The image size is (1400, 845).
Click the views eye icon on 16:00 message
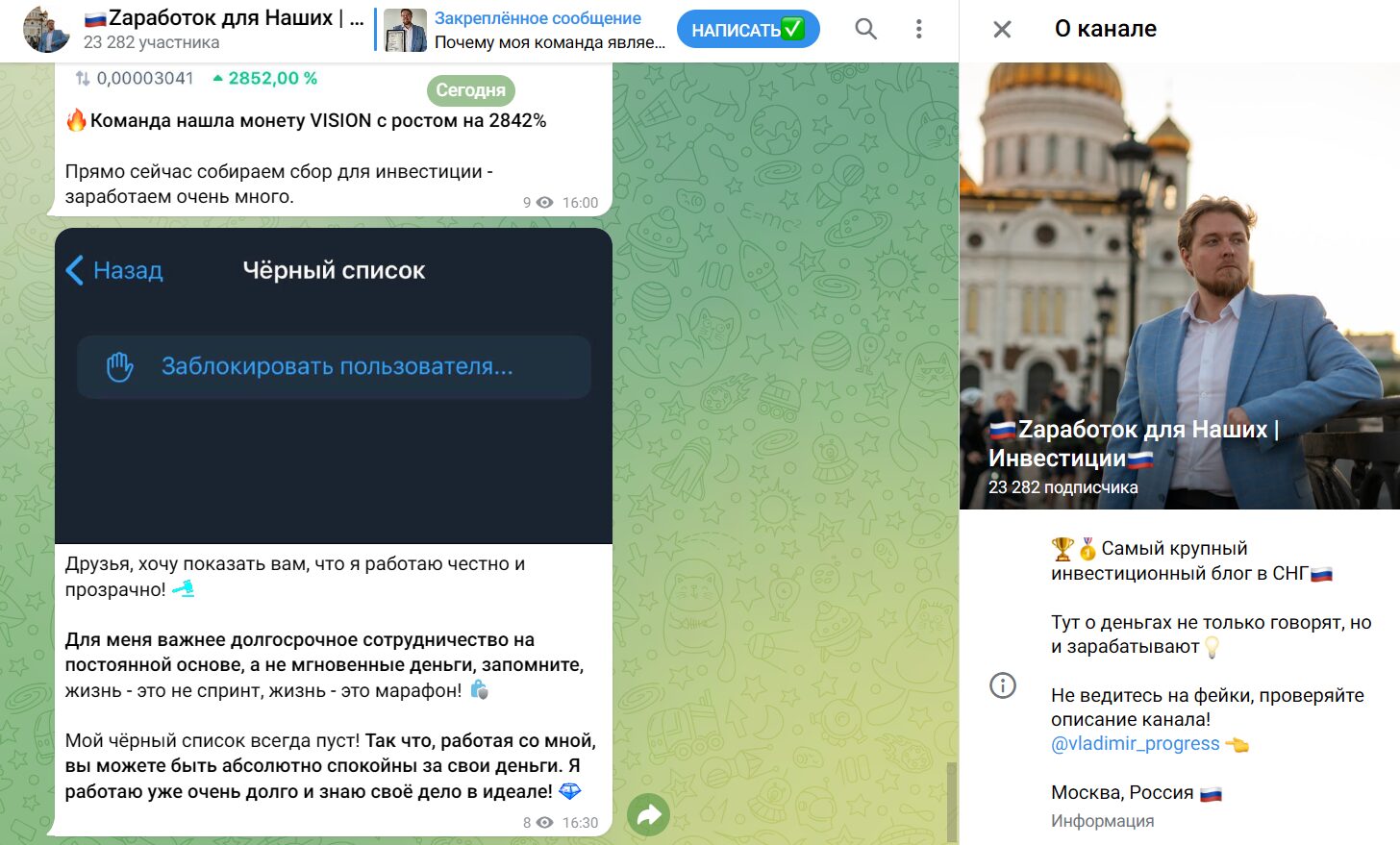point(544,202)
